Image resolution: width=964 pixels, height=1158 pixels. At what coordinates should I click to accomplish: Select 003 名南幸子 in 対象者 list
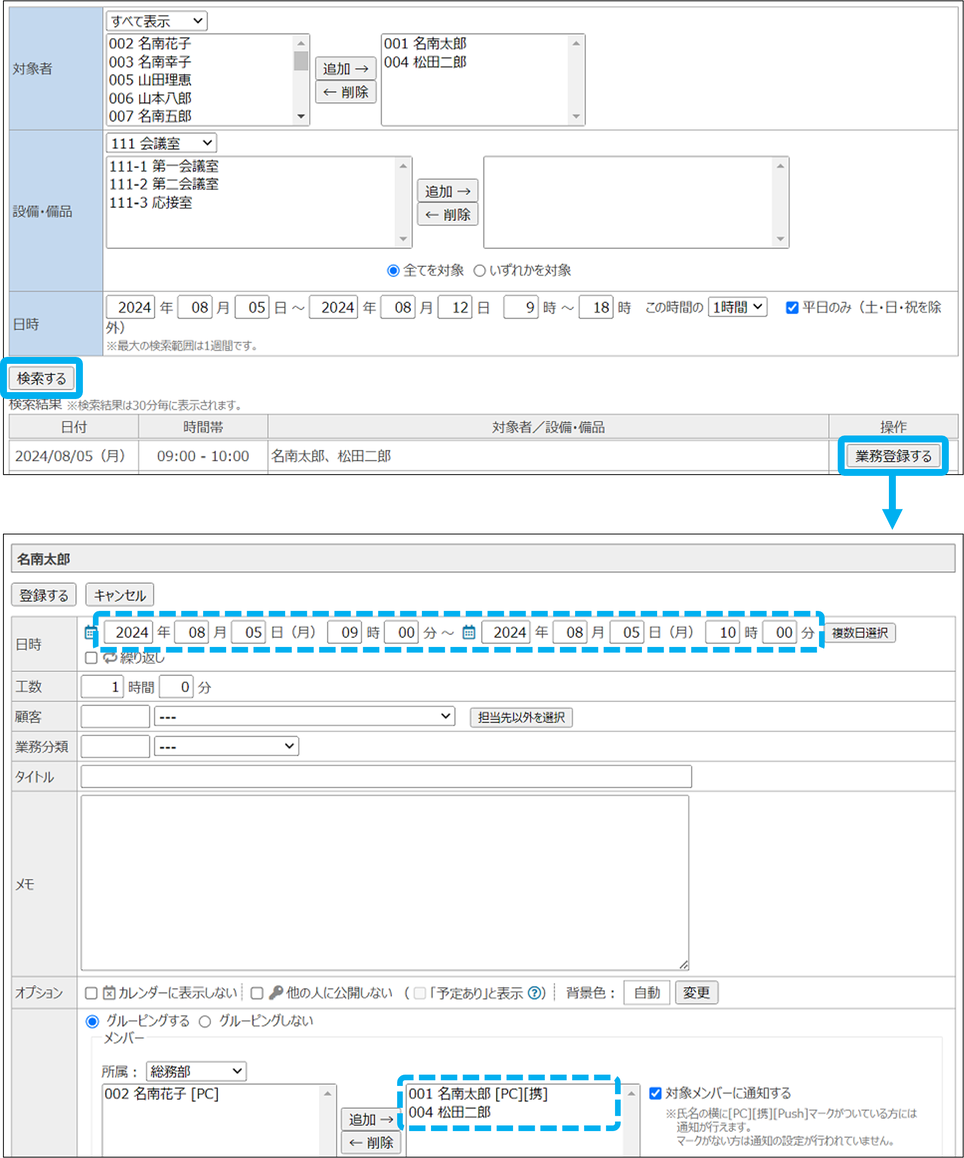(151, 62)
